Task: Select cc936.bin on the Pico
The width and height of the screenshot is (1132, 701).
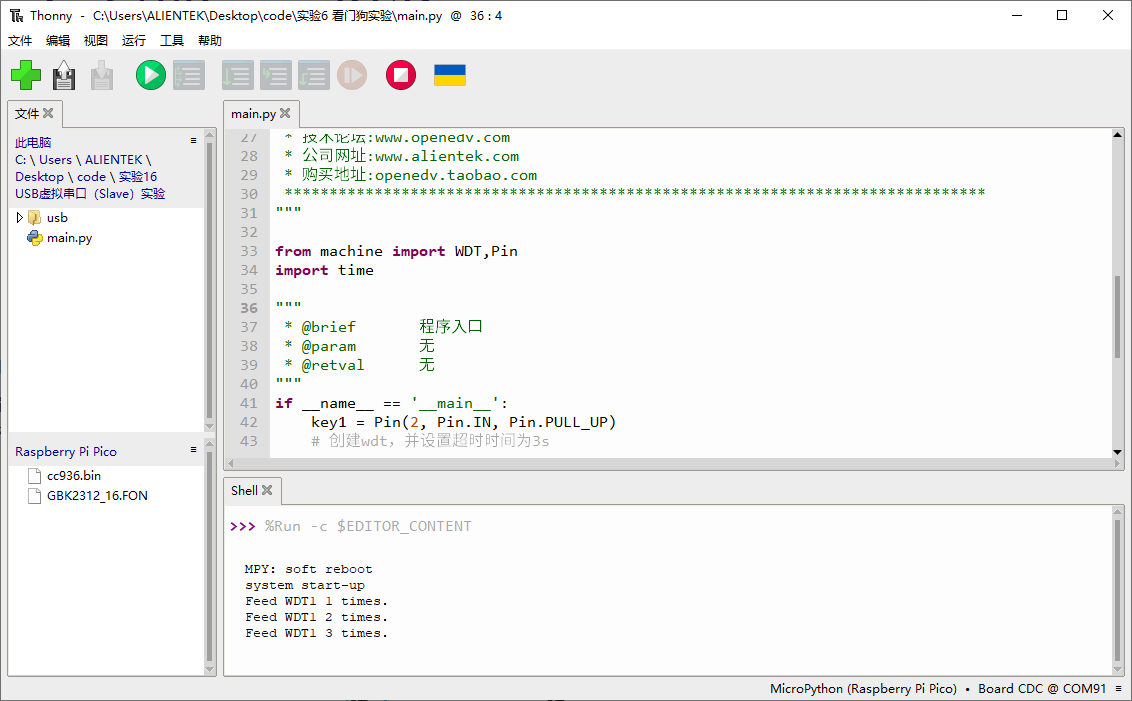Action: [x=74, y=475]
